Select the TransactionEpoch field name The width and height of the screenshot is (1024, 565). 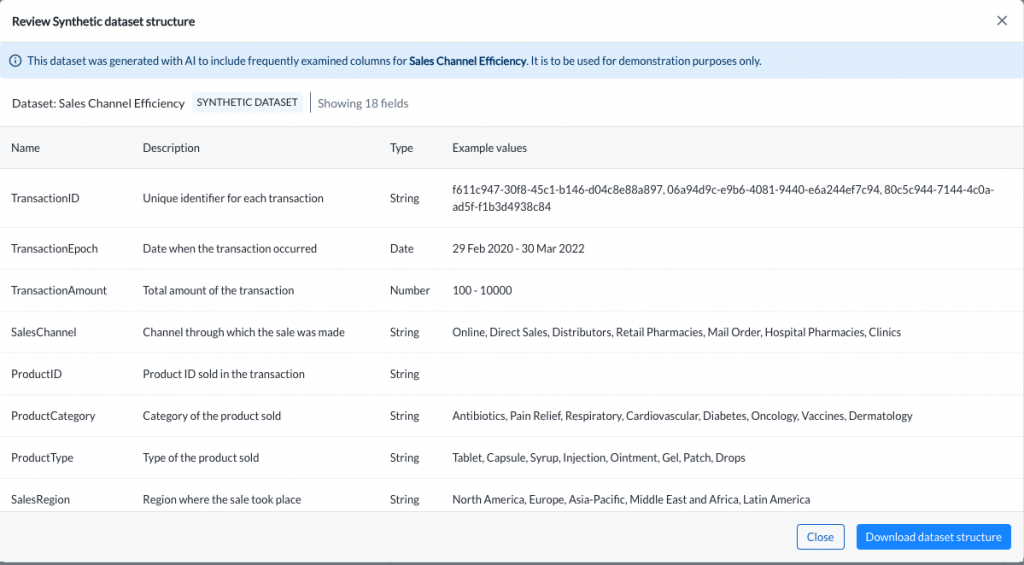click(54, 248)
